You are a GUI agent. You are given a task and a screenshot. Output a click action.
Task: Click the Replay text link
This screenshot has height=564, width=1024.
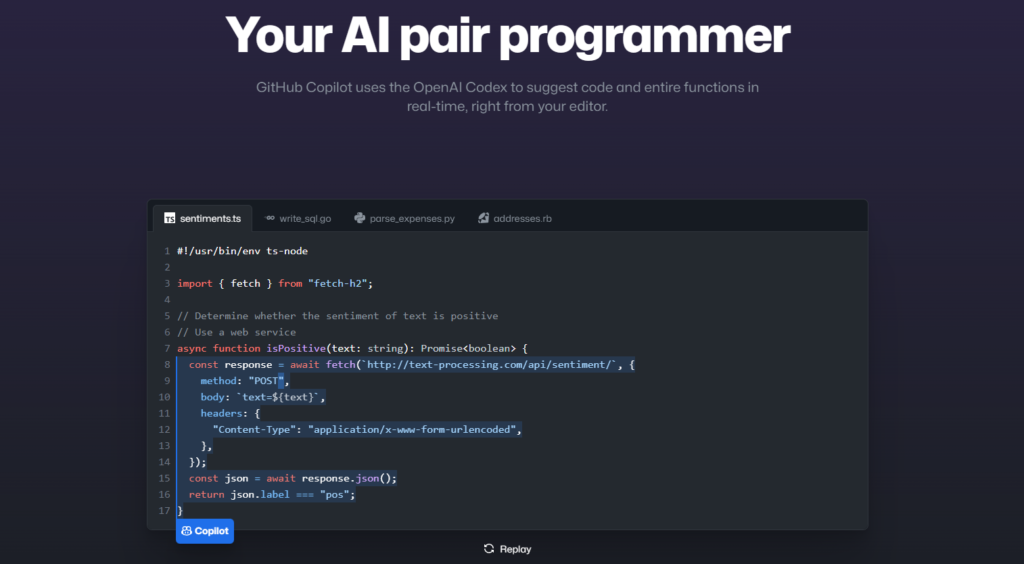(515, 549)
